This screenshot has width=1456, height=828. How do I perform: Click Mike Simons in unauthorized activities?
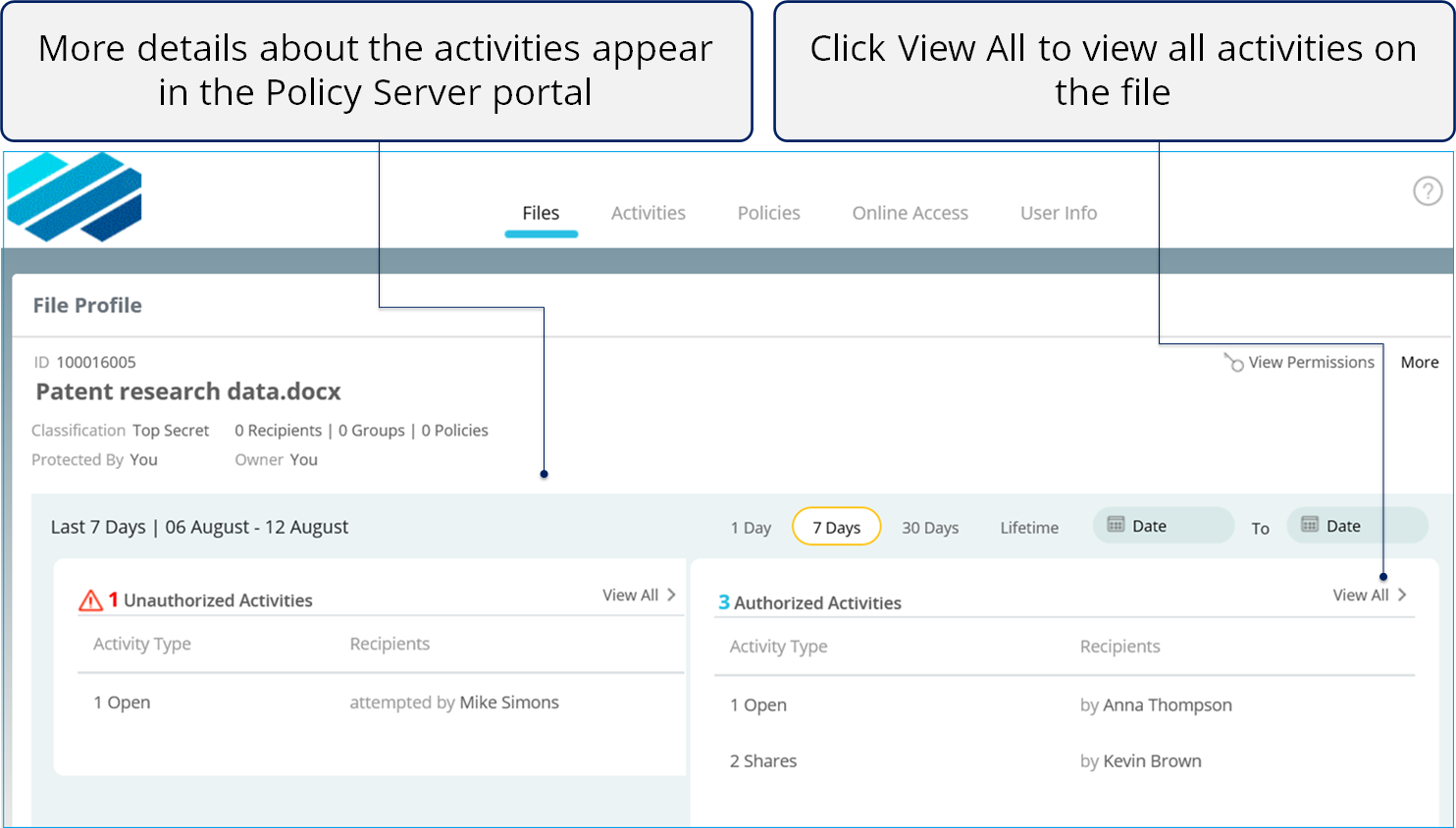pyautogui.click(x=508, y=702)
